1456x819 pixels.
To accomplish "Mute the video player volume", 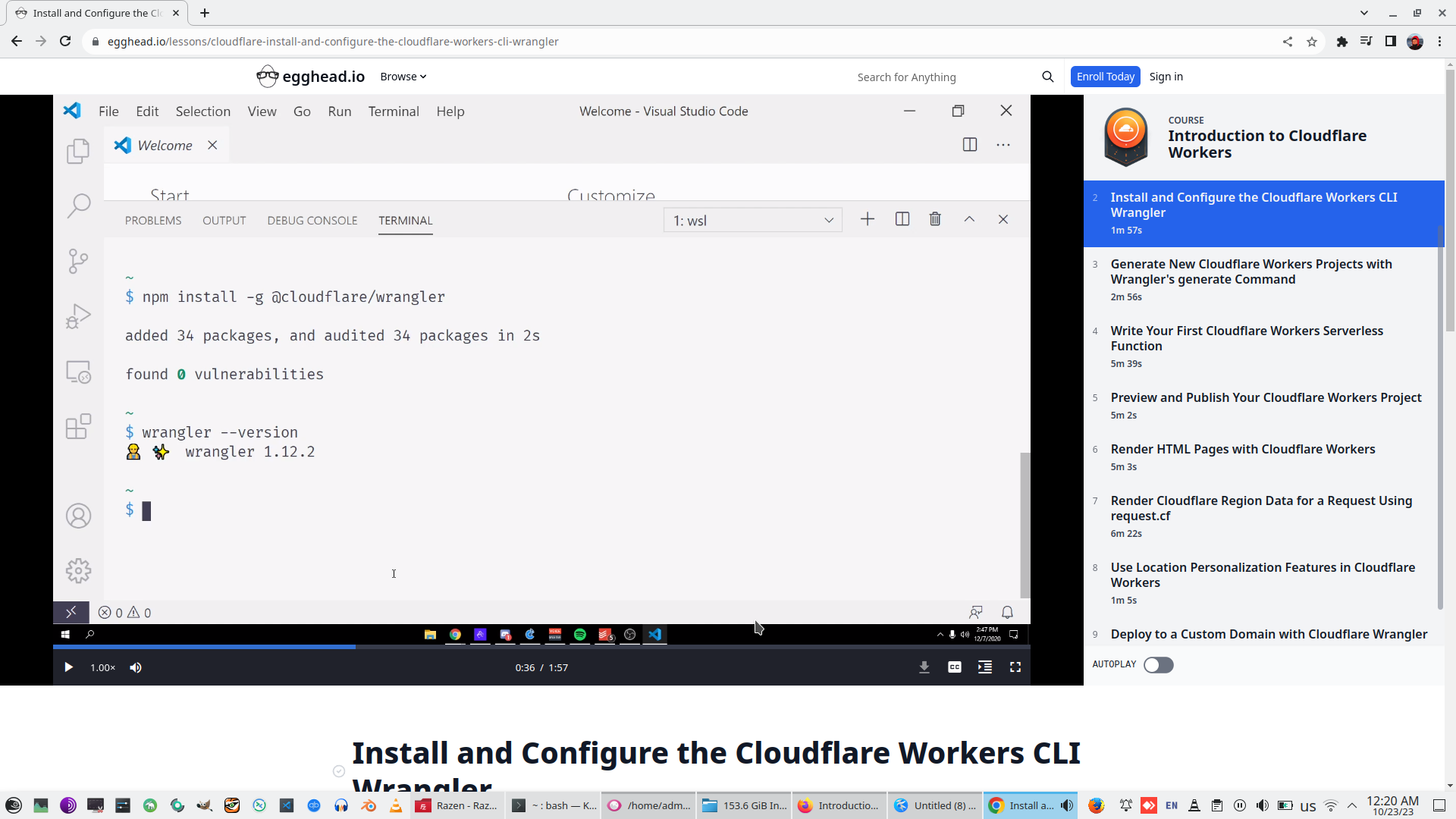I will [136, 667].
